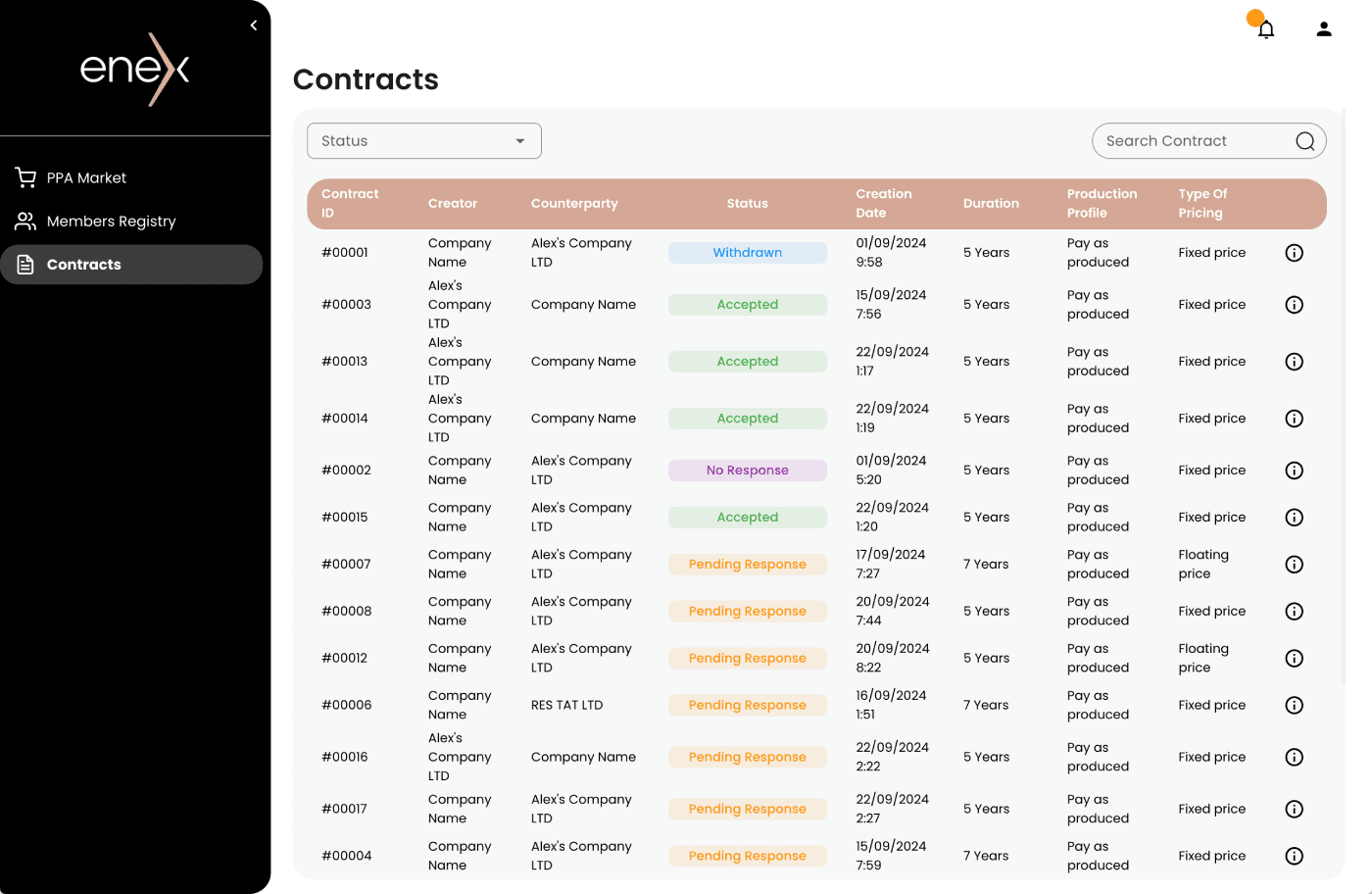The image size is (1372, 894).
Task: Focus the Search Contract field
Action: coord(1191,141)
